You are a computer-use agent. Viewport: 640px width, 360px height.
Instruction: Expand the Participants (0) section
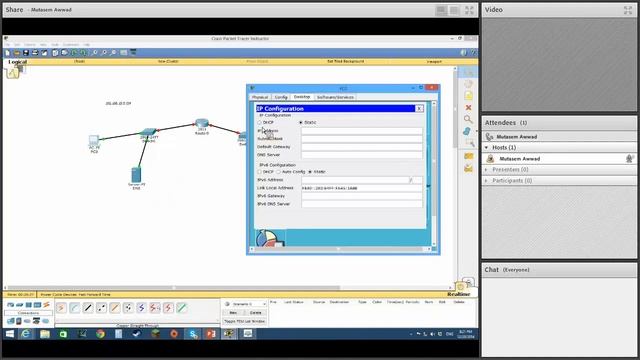pos(487,180)
